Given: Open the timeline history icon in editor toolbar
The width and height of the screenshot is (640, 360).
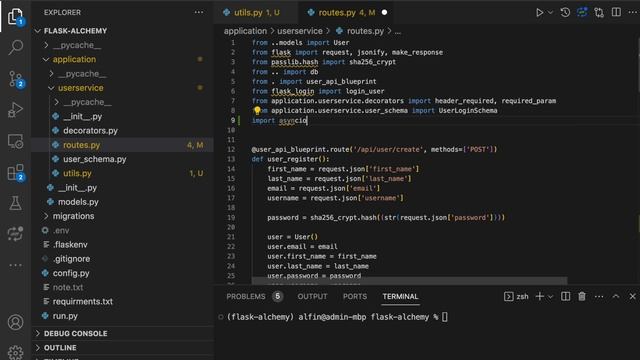Looking at the screenshot, I should tap(565, 12).
